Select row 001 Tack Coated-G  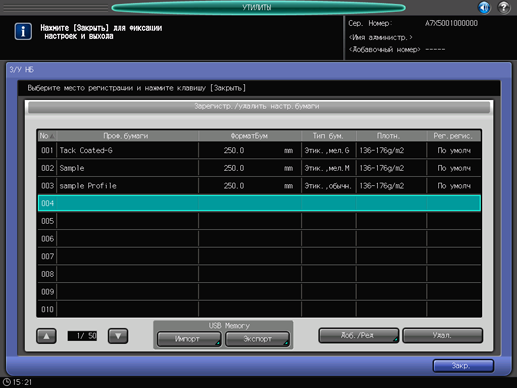(259, 151)
